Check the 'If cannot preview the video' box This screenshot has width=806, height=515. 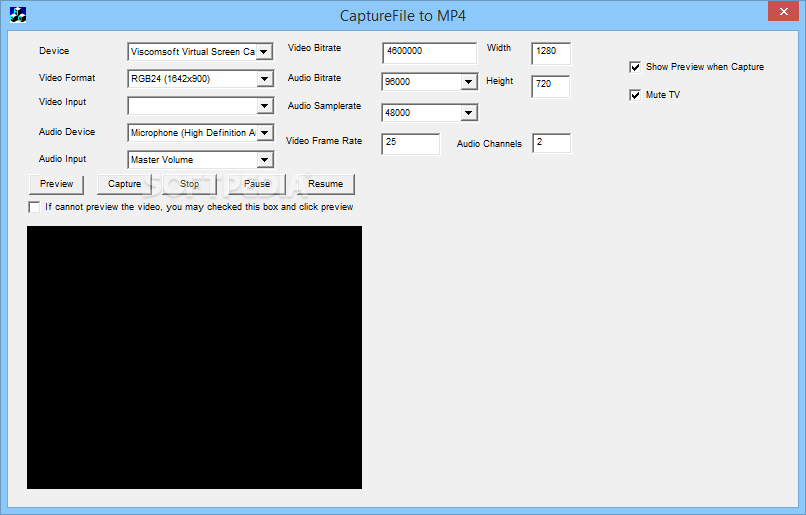tap(34, 207)
